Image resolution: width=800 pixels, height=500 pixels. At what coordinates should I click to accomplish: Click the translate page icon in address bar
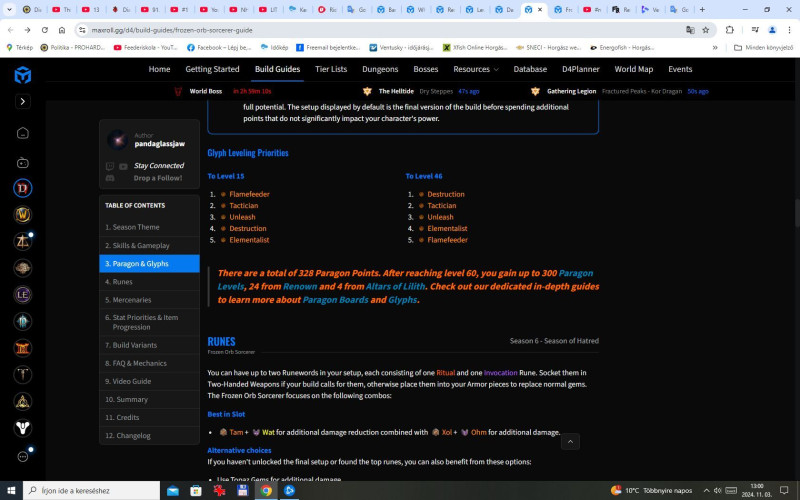coord(690,30)
